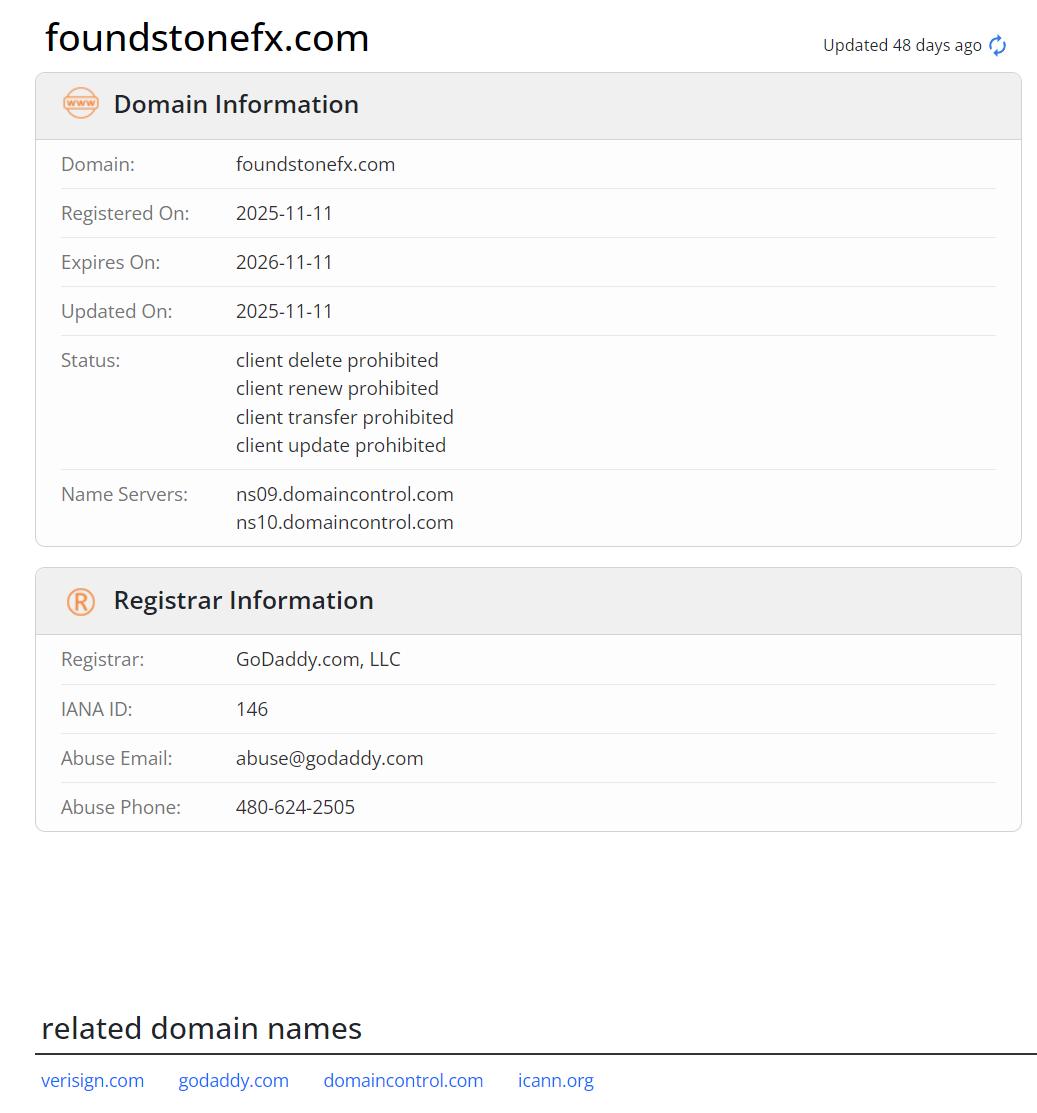This screenshot has height=1113, width=1037.
Task: Click 'client renew prohibited' status
Action: [337, 388]
